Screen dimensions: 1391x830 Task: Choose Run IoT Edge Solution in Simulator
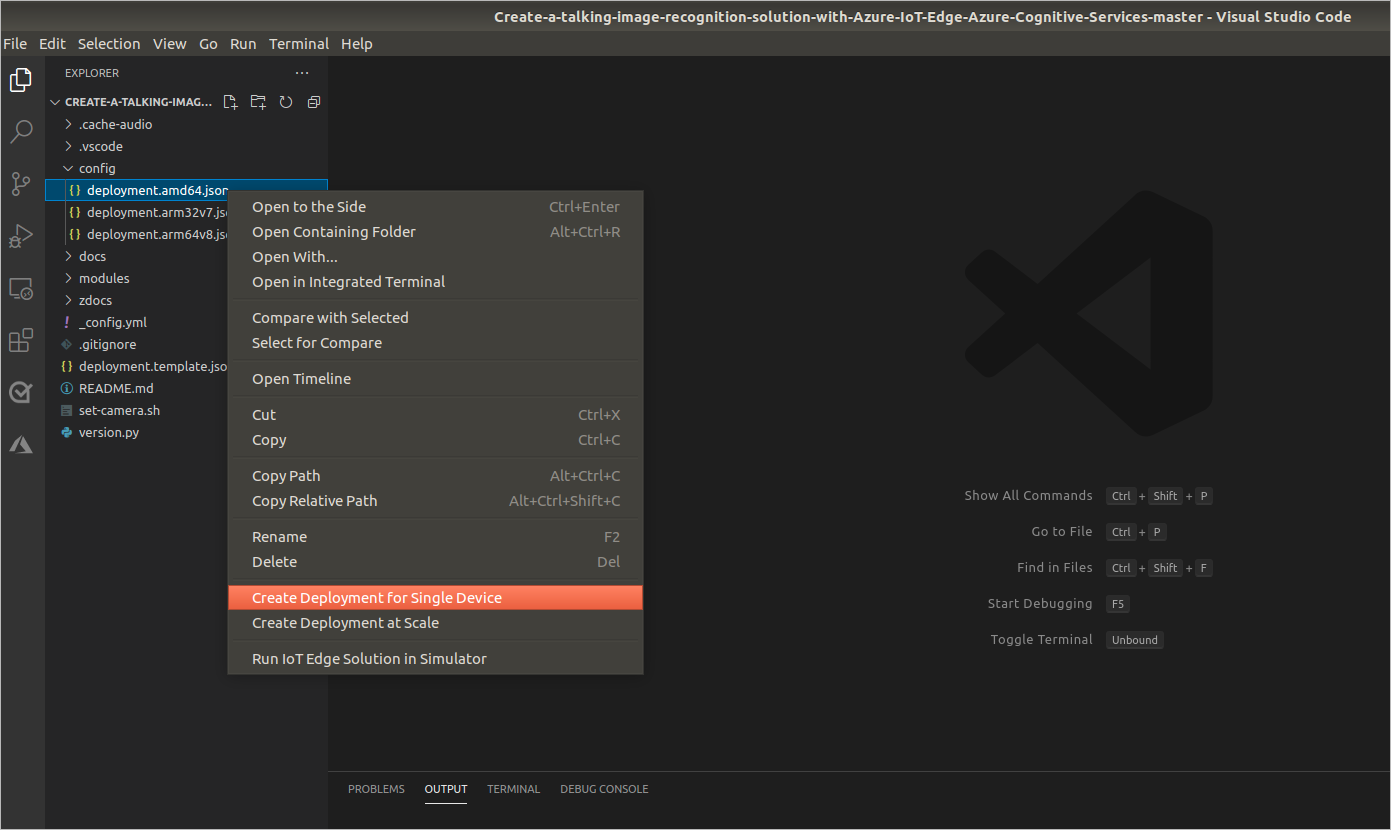tap(369, 659)
